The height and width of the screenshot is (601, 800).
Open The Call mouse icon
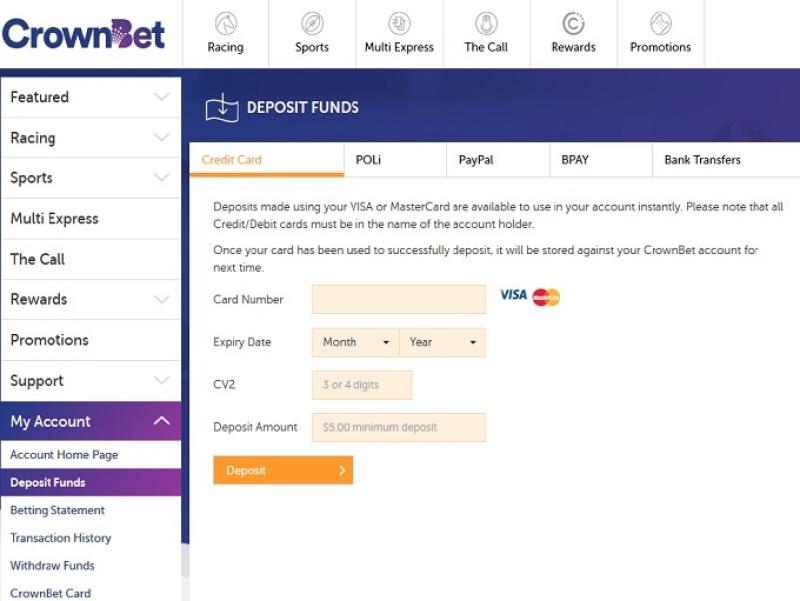[x=486, y=23]
